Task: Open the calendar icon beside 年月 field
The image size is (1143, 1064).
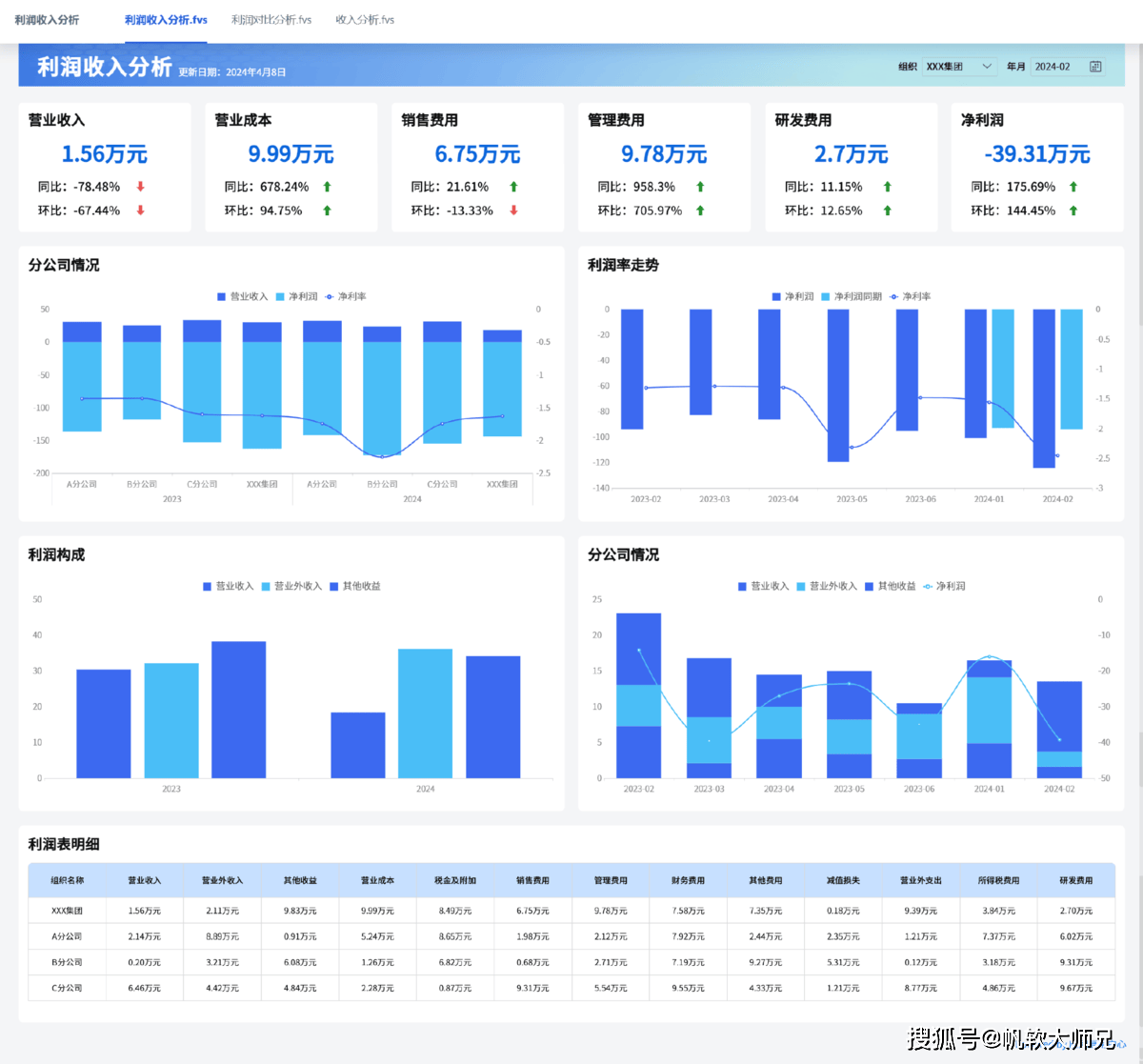Action: pos(1095,67)
